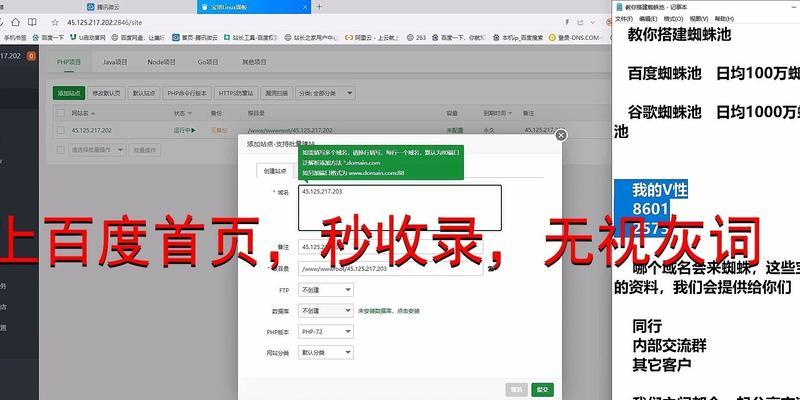Click the green 提交 button
This screenshot has width=800, height=400.
pos(542,389)
